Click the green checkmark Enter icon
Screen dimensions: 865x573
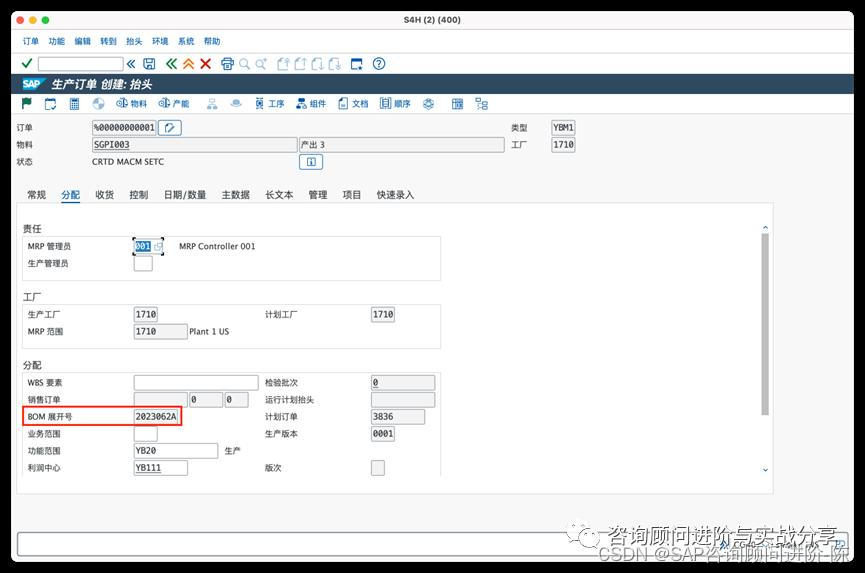coord(26,63)
